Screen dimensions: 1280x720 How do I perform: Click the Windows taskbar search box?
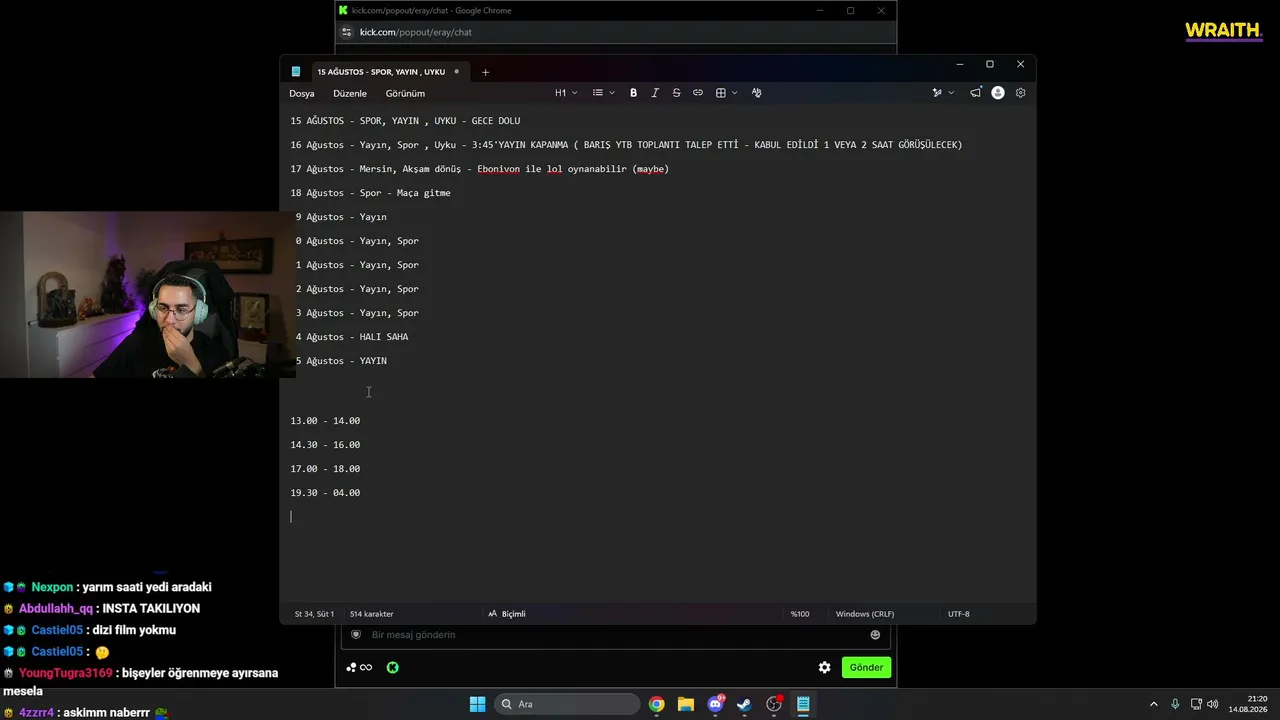567,704
